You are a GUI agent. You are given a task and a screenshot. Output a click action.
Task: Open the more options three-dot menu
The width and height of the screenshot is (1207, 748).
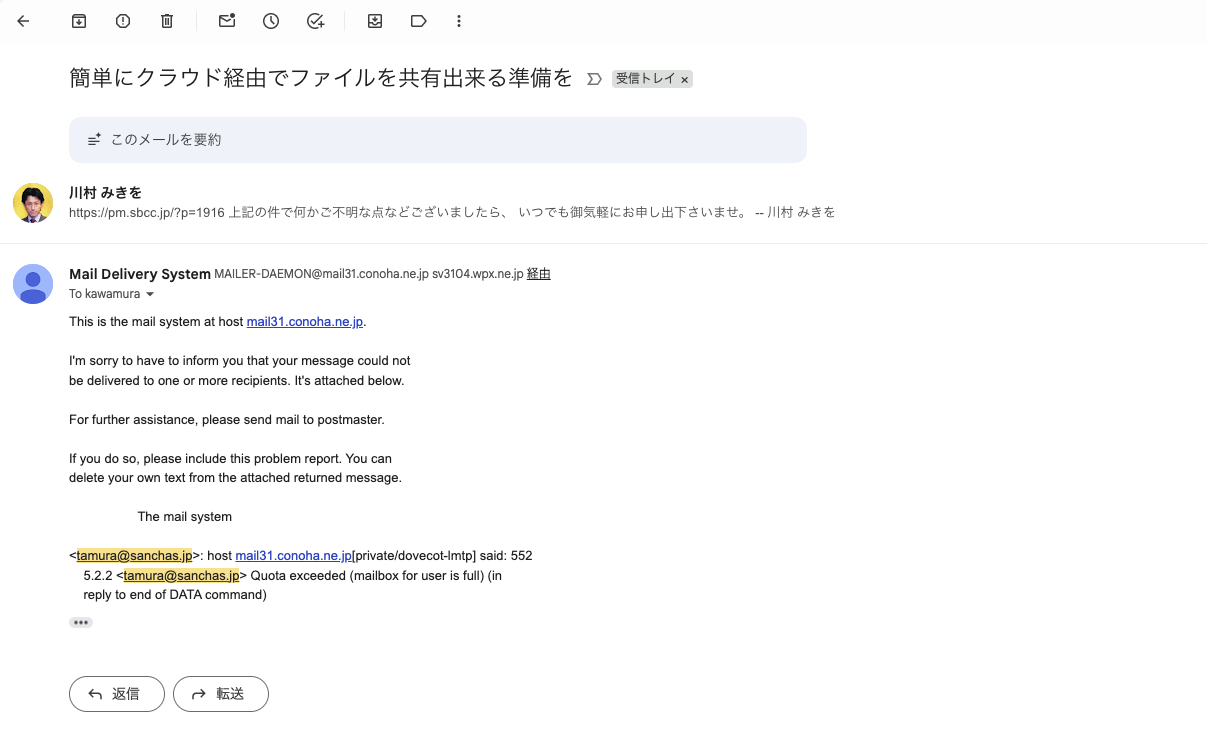coord(459,21)
